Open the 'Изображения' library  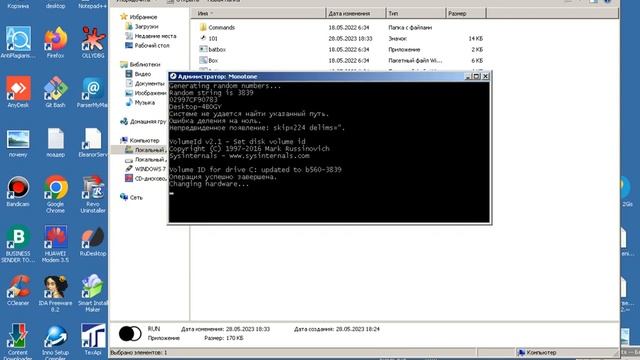pos(146,93)
